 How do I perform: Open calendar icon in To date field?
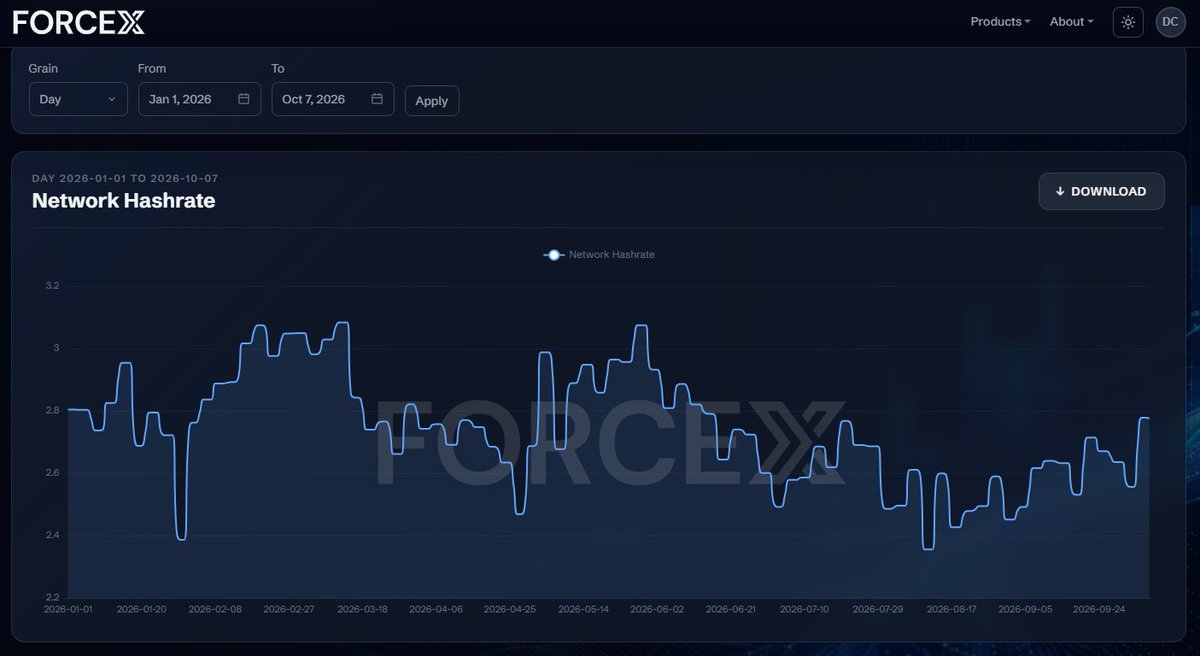click(x=377, y=99)
